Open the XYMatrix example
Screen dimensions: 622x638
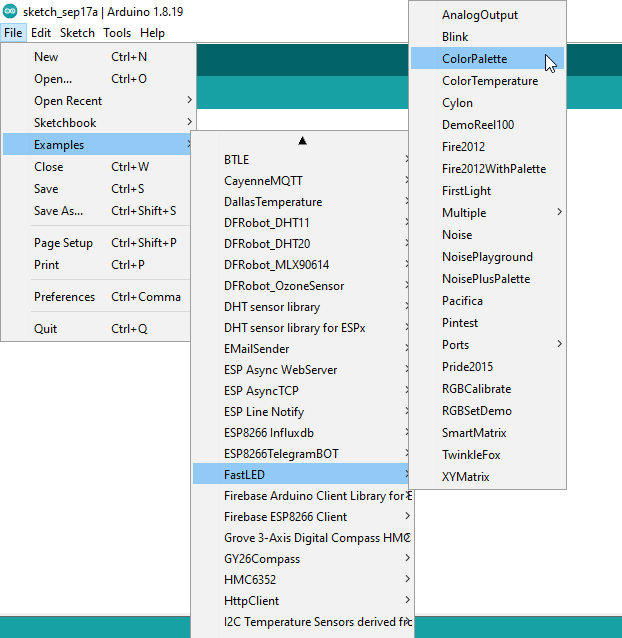487,476
